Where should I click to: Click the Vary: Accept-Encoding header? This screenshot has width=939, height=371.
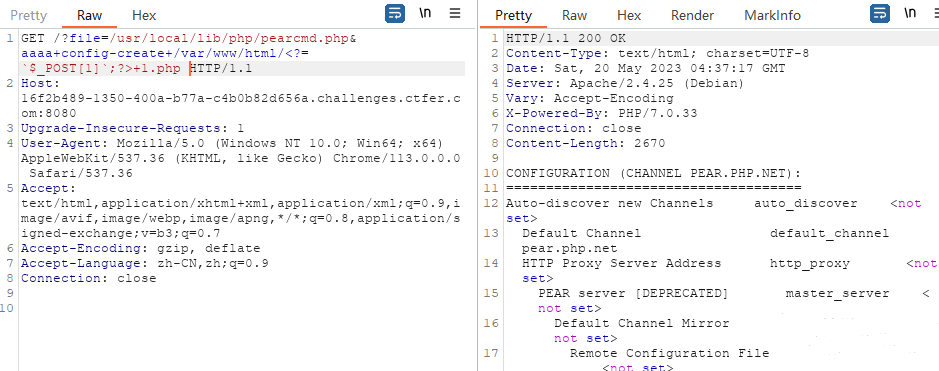(590, 98)
